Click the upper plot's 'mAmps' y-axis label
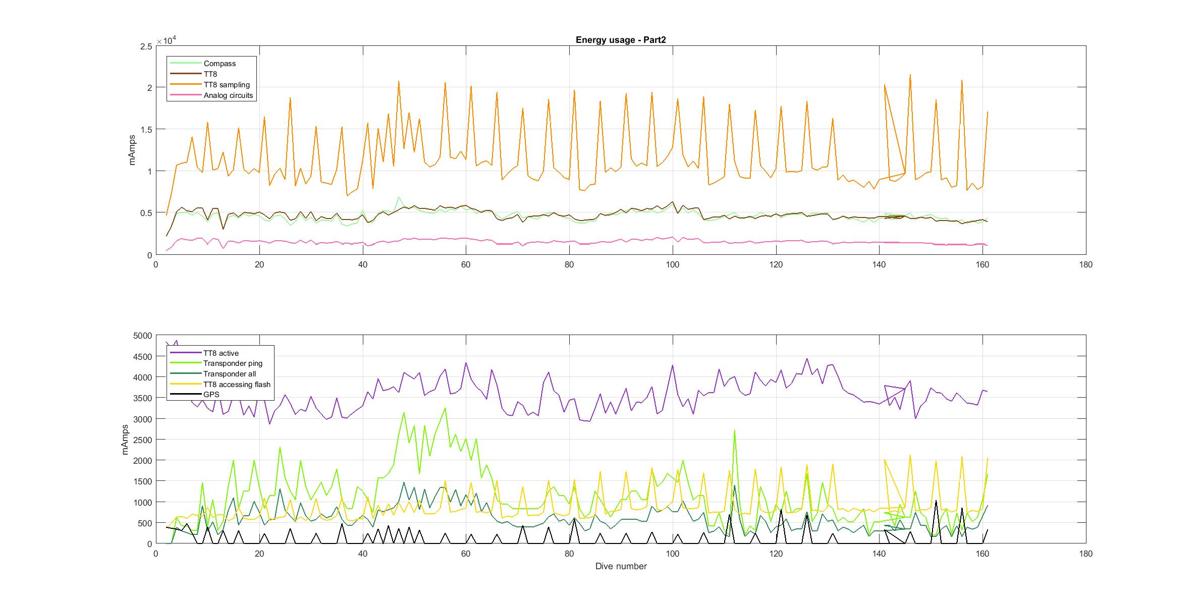Image resolution: width=1200 pixels, height=611 pixels. point(132,150)
